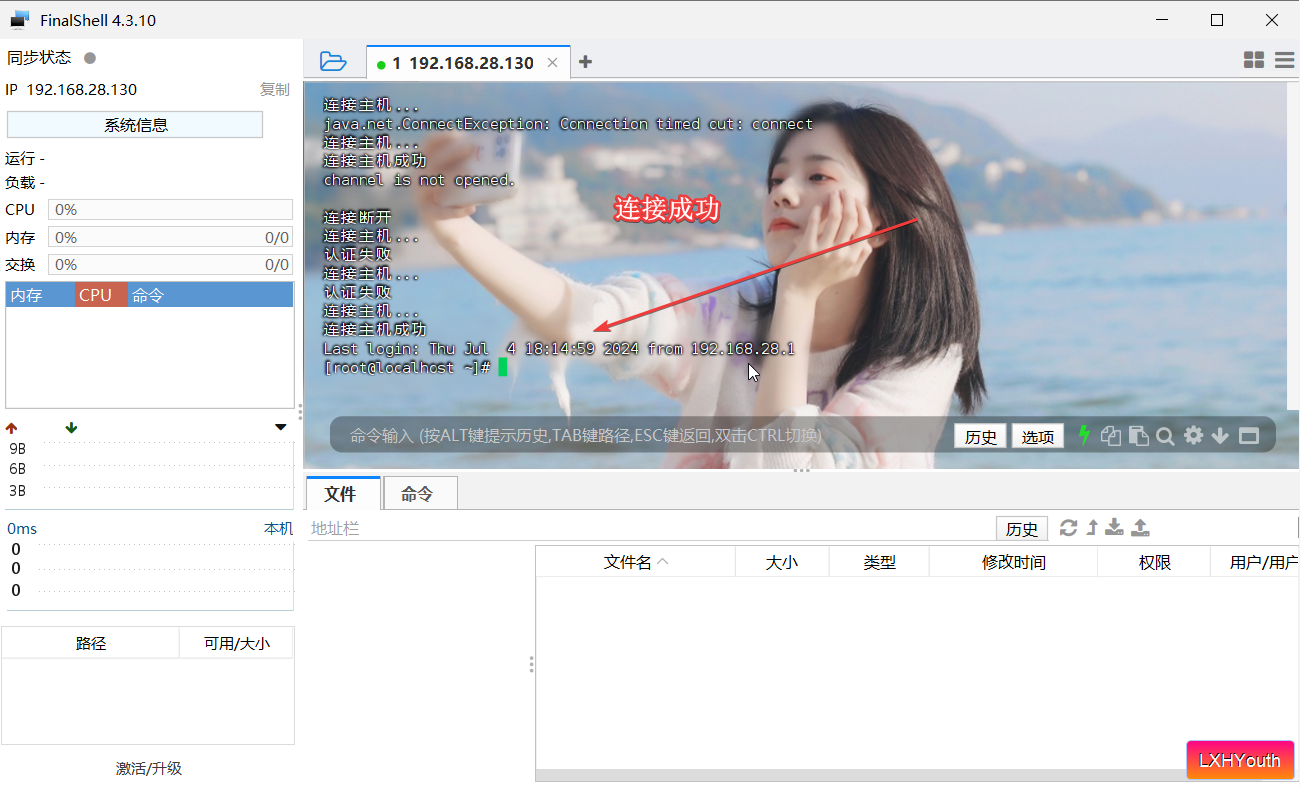Click the 'channel is not opened.' line
Viewport: 1300px width, 785px height.
419,180
